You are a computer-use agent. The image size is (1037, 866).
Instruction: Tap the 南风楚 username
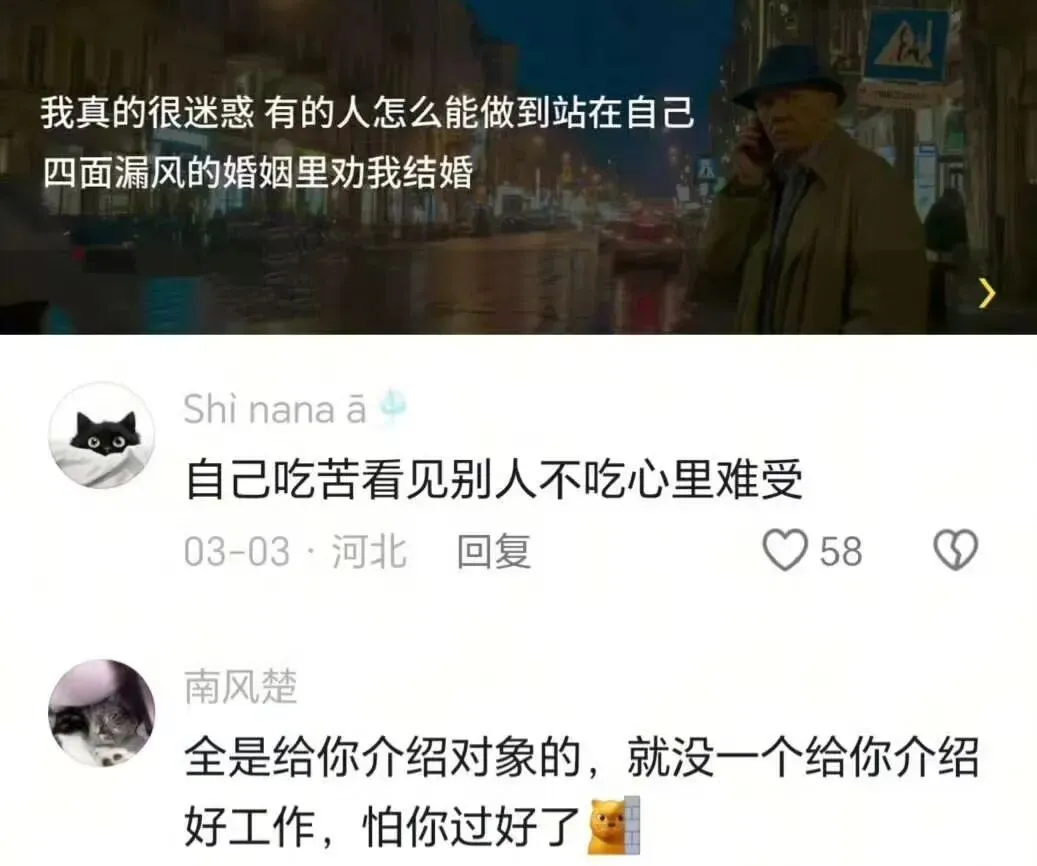point(241,686)
